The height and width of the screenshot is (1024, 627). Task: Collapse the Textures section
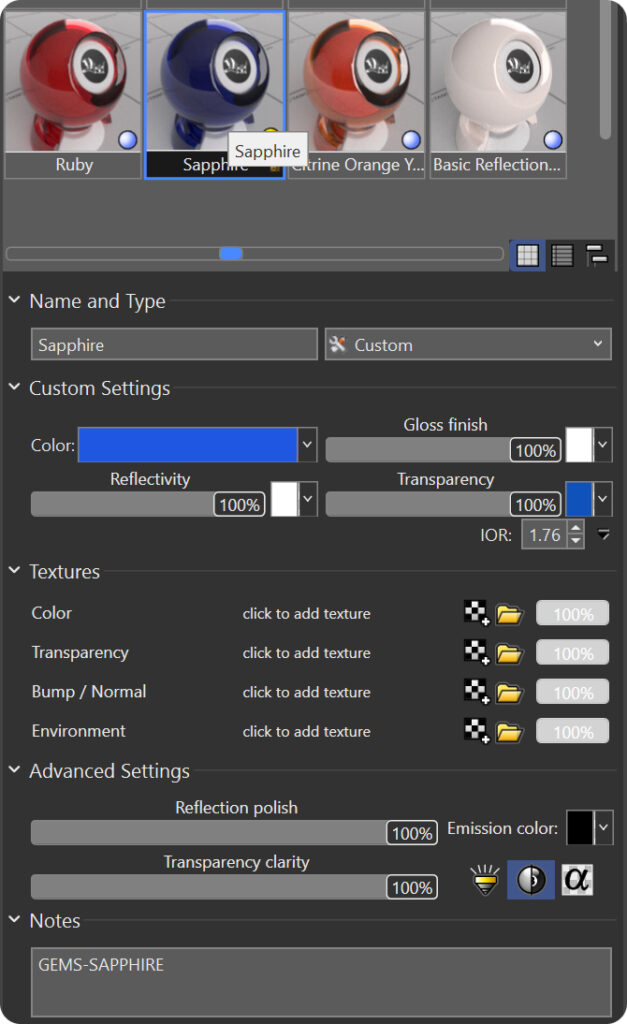pyautogui.click(x=15, y=571)
